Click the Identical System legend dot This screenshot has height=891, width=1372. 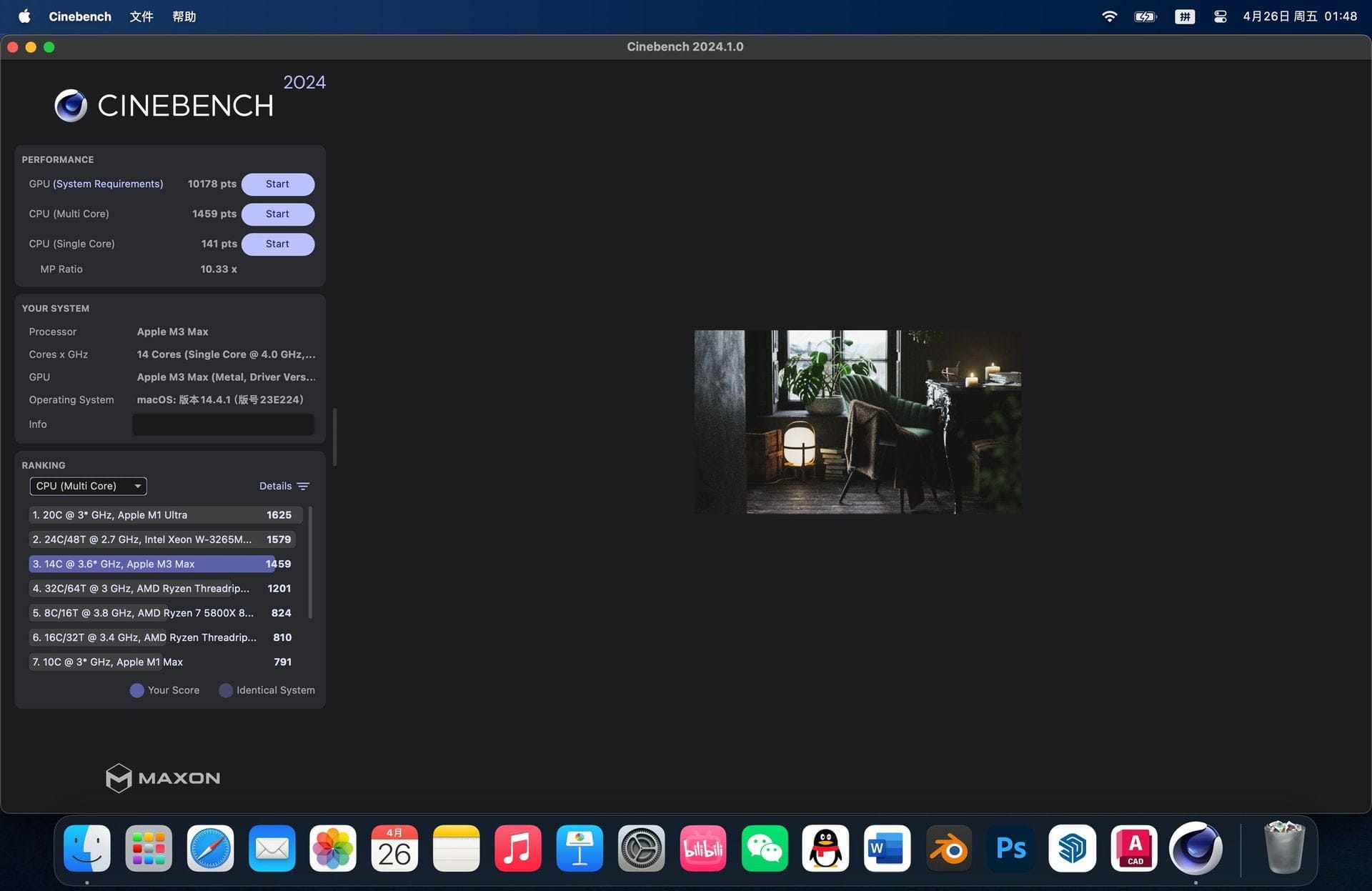pyautogui.click(x=226, y=690)
